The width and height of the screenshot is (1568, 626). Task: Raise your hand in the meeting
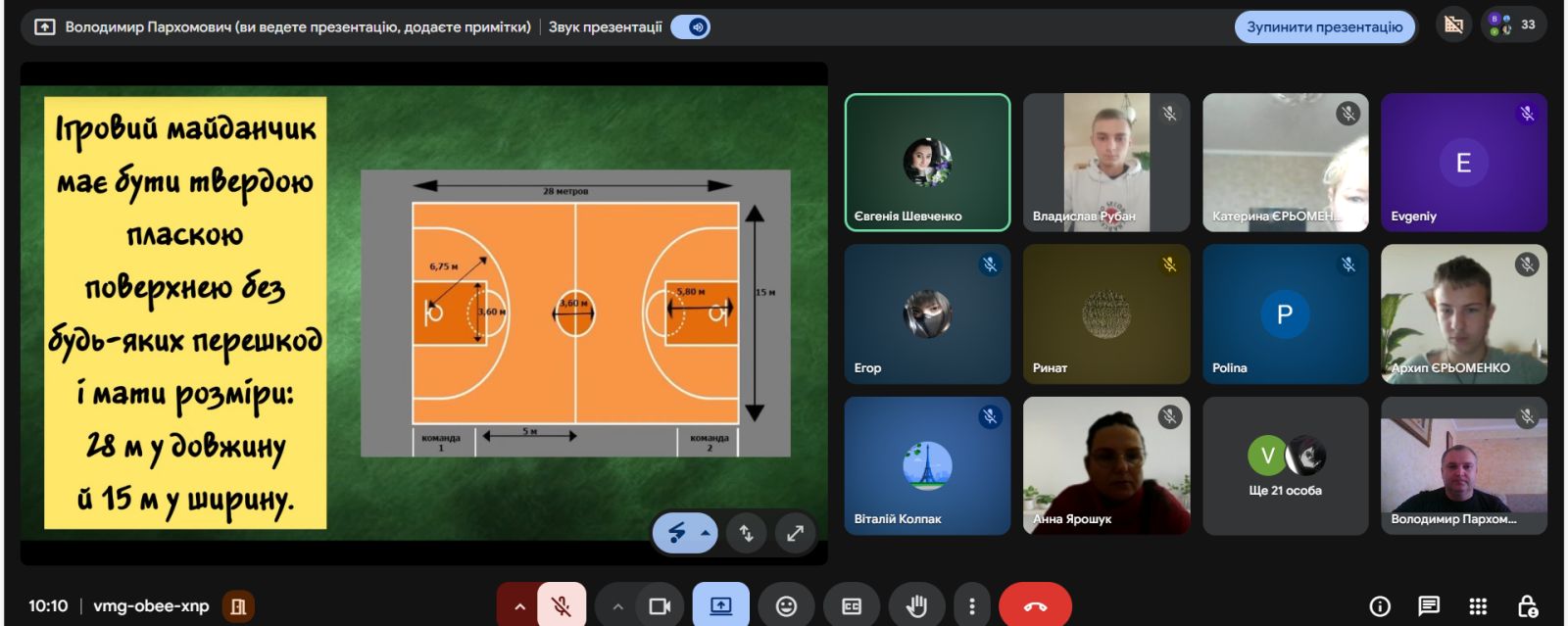pos(916,606)
